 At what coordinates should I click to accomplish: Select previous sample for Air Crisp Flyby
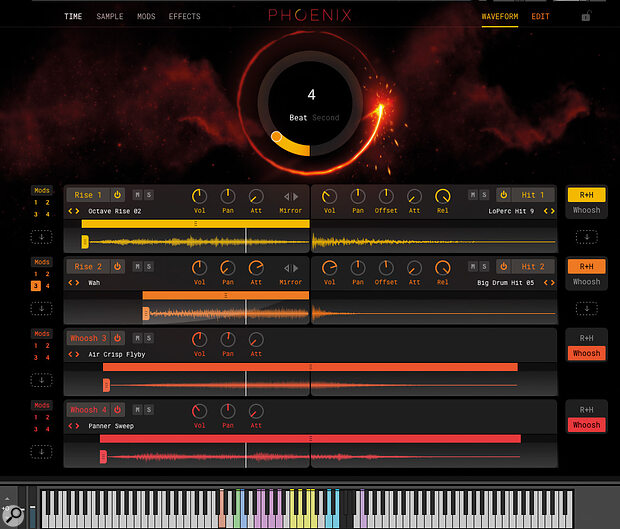coord(70,354)
